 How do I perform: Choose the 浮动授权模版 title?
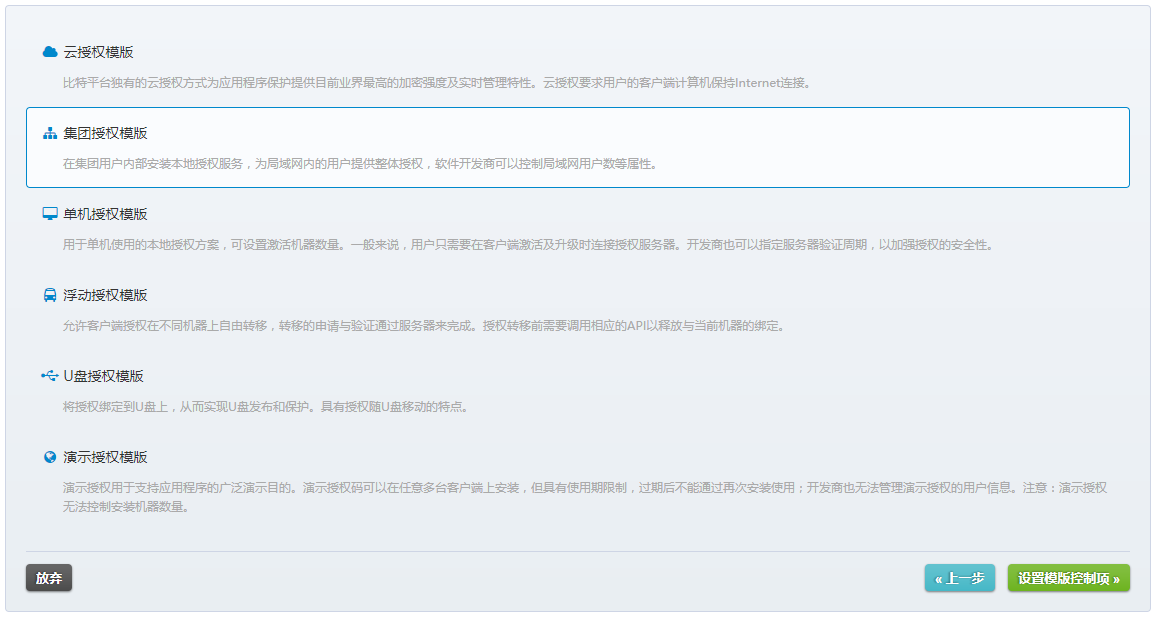click(x=106, y=296)
